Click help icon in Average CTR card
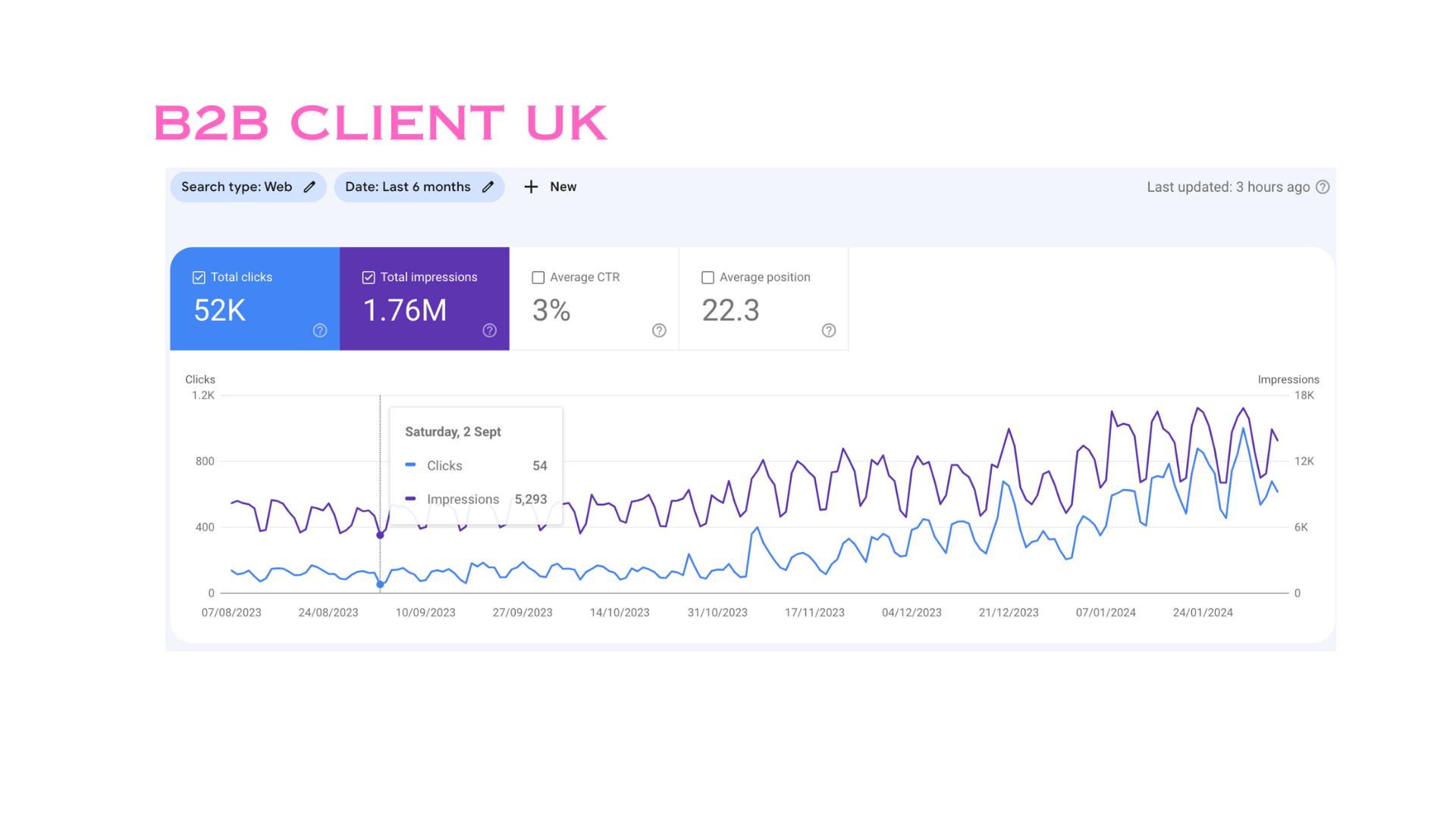The width and height of the screenshot is (1456, 819). (x=659, y=331)
